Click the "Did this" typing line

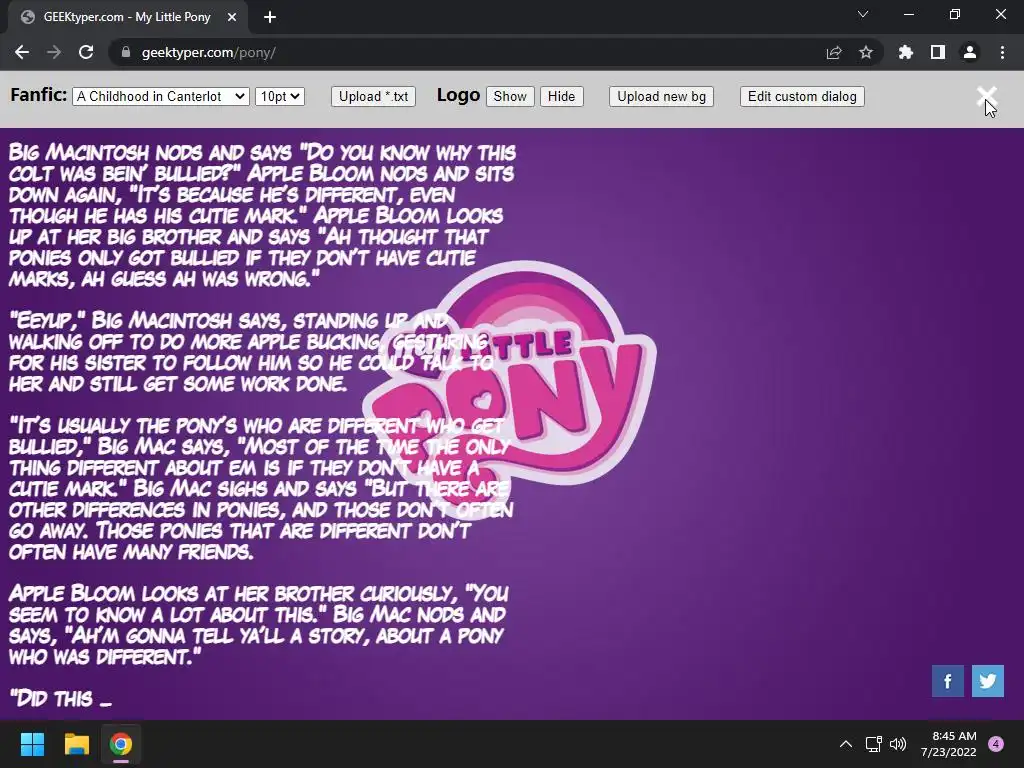click(x=61, y=699)
